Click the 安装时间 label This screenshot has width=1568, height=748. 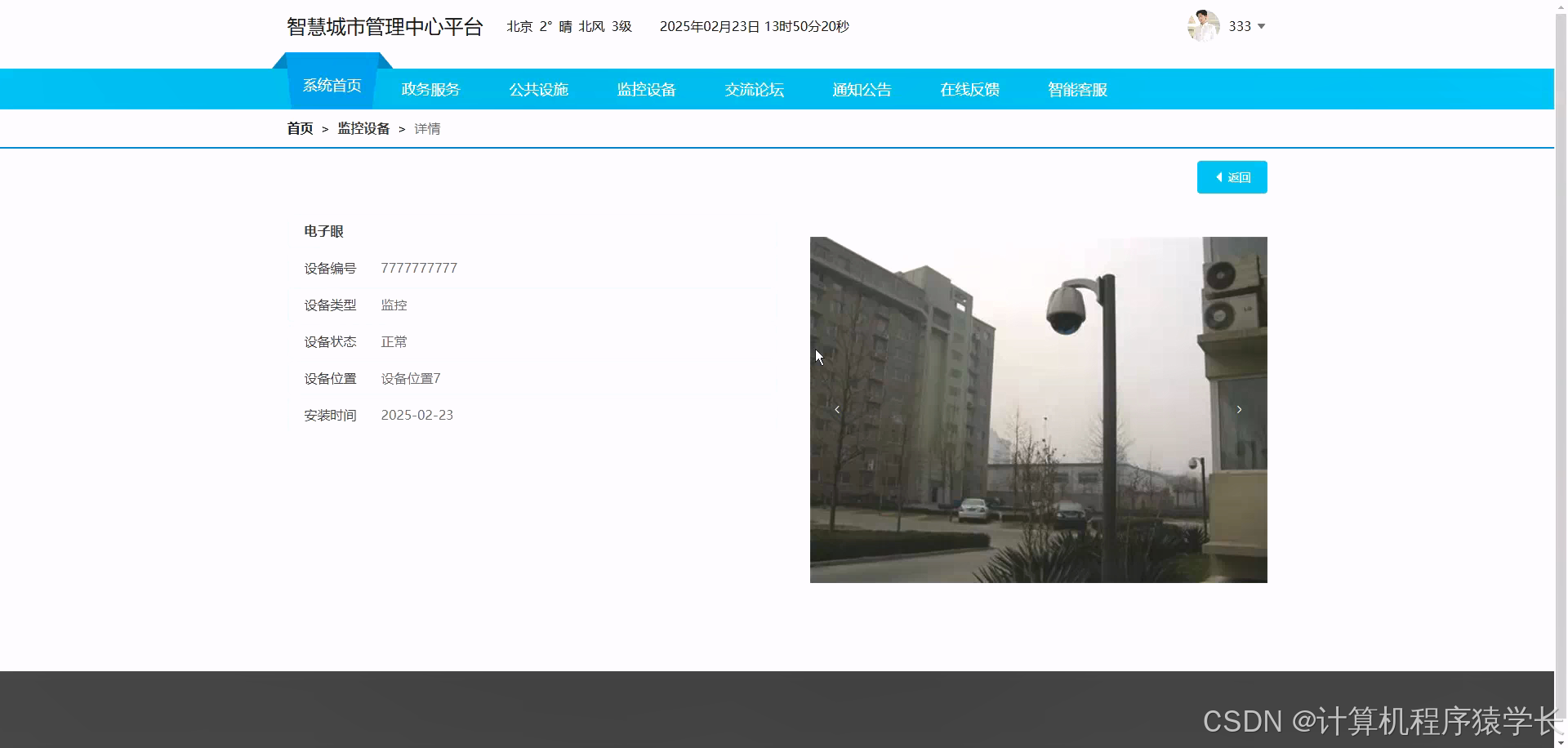point(330,415)
